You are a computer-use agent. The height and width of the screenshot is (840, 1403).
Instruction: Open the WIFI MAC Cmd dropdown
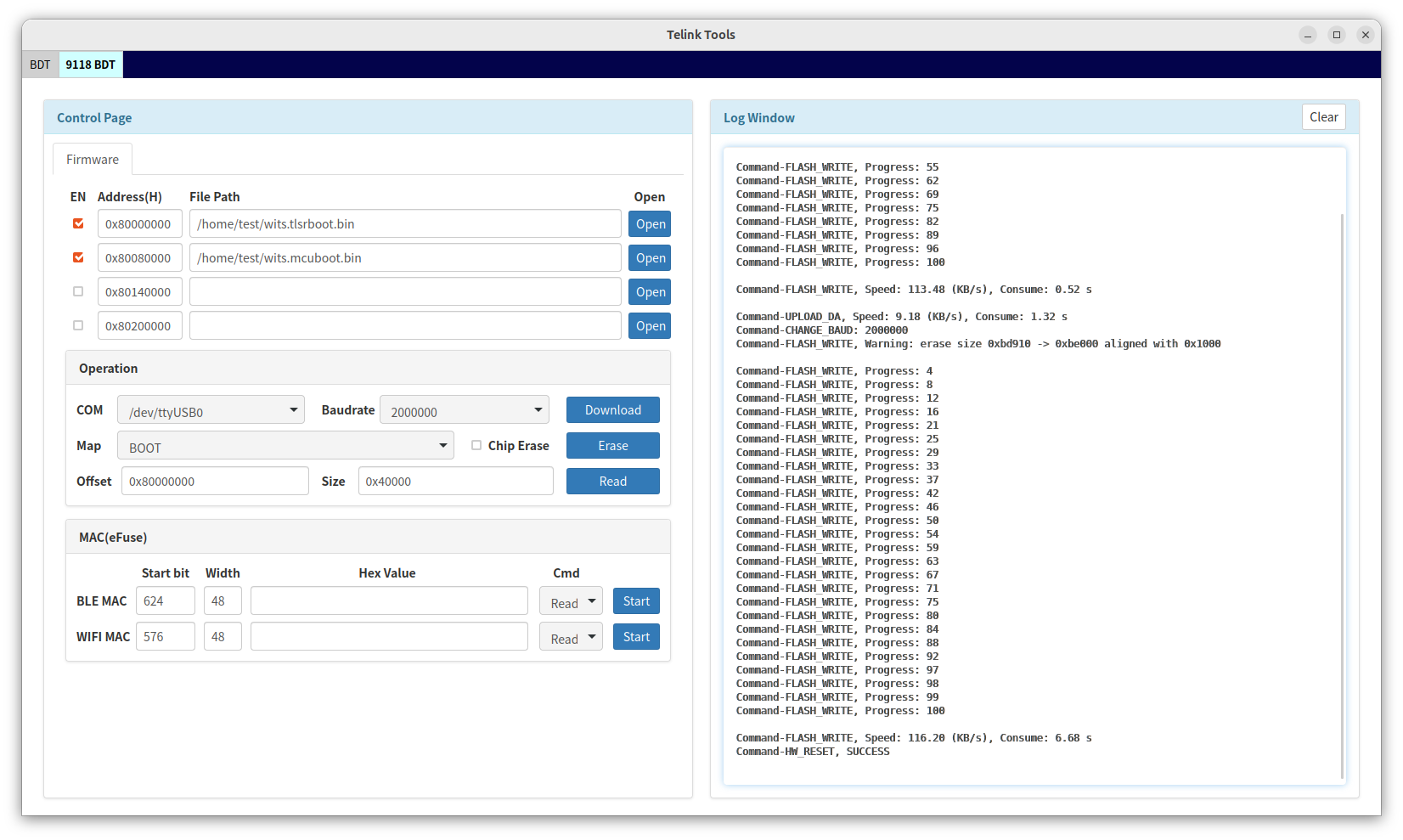571,637
